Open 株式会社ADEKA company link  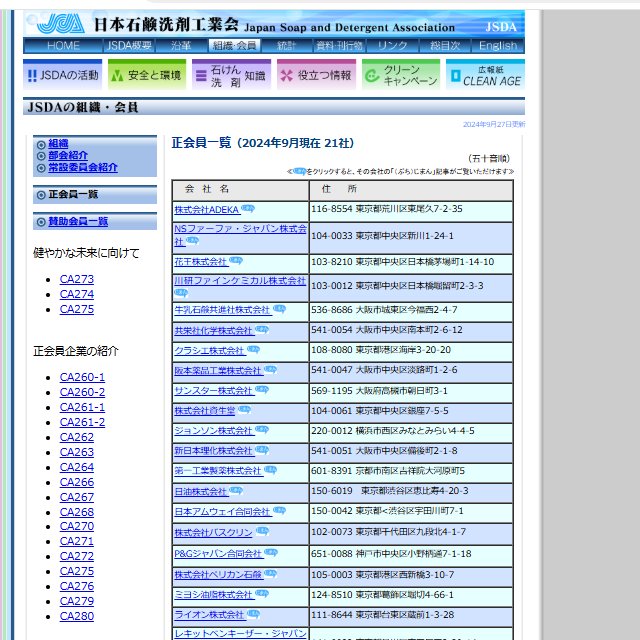[207, 210]
